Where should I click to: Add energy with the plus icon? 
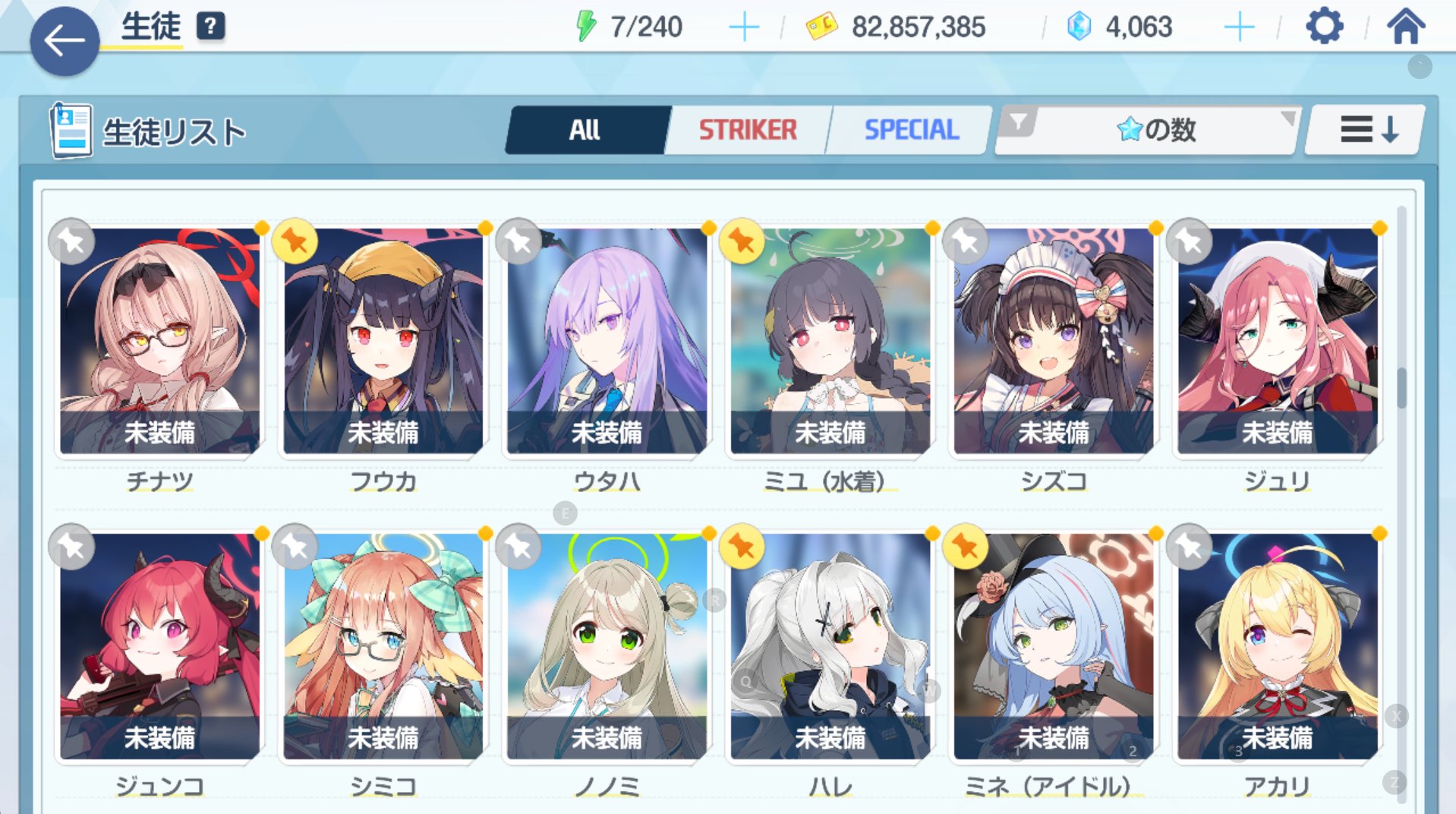pos(744,27)
